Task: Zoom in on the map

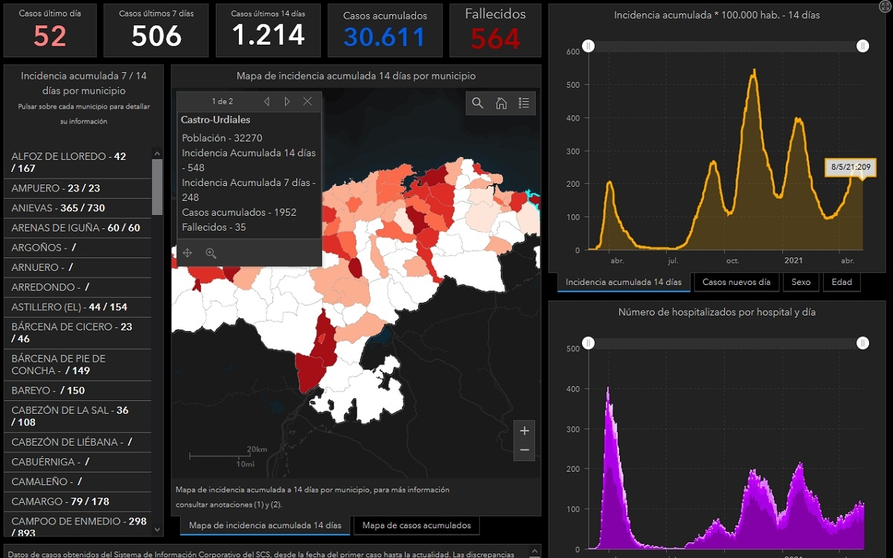Action: tap(525, 431)
